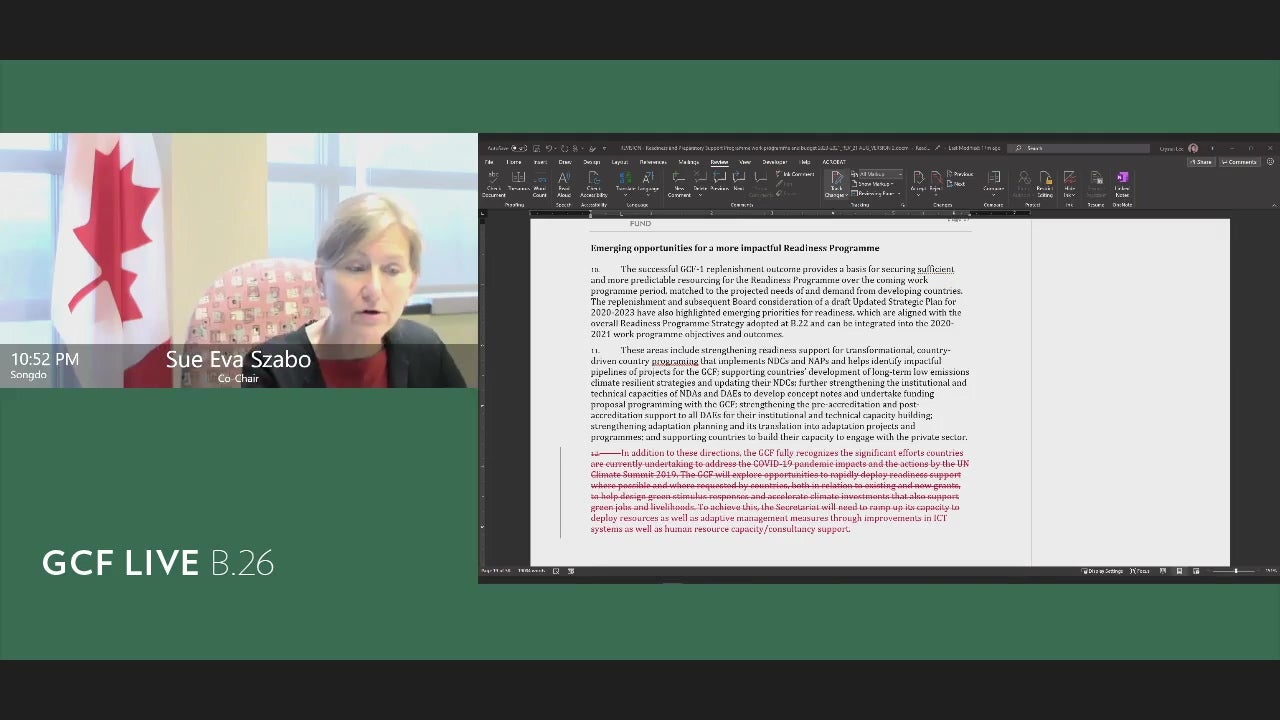Toggle Track Changes

point(835,184)
